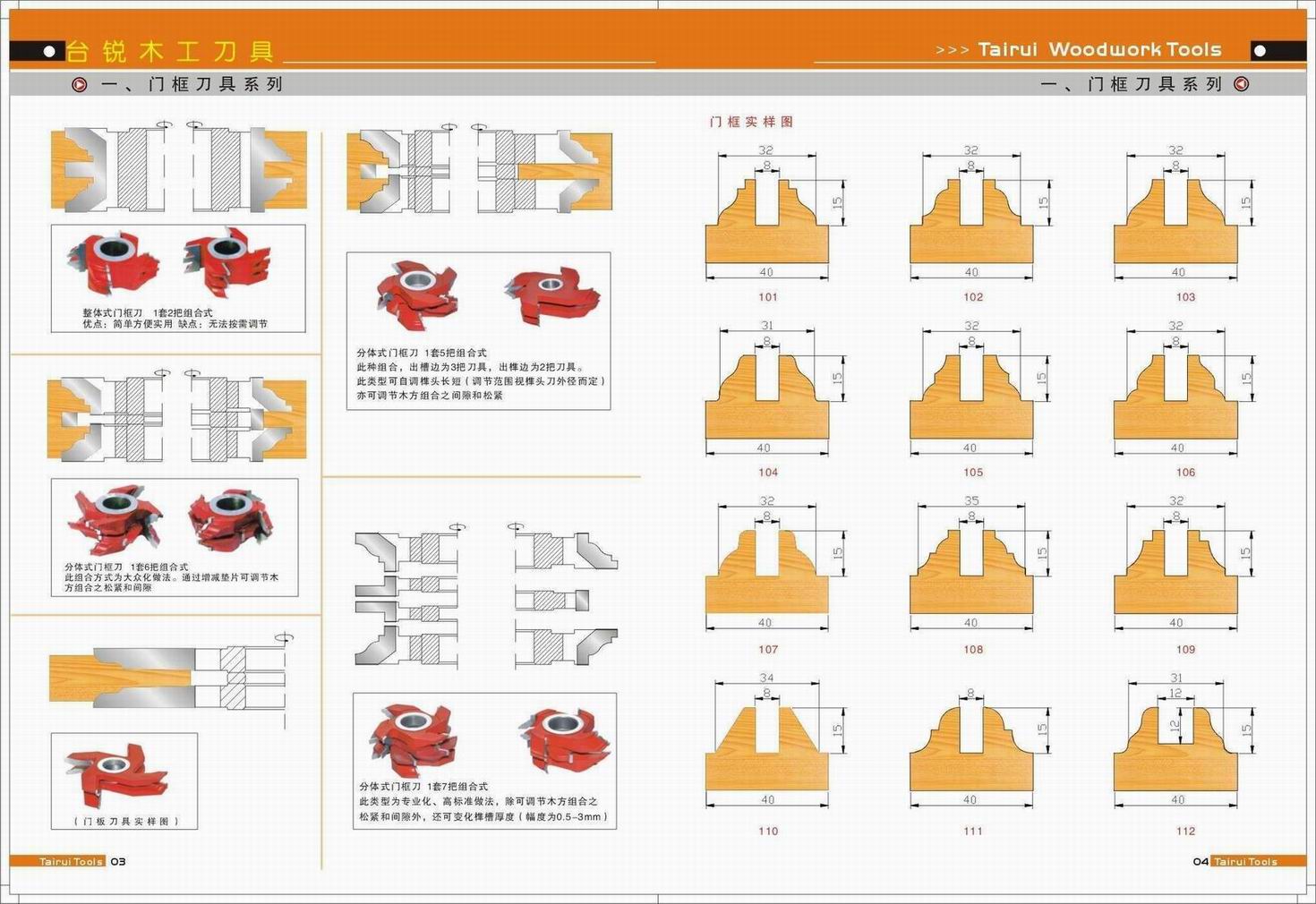The height and width of the screenshot is (904, 1316).
Task: Click the >>> chevrons before Tairui Woodwork Tools
Action: pyautogui.click(x=952, y=50)
